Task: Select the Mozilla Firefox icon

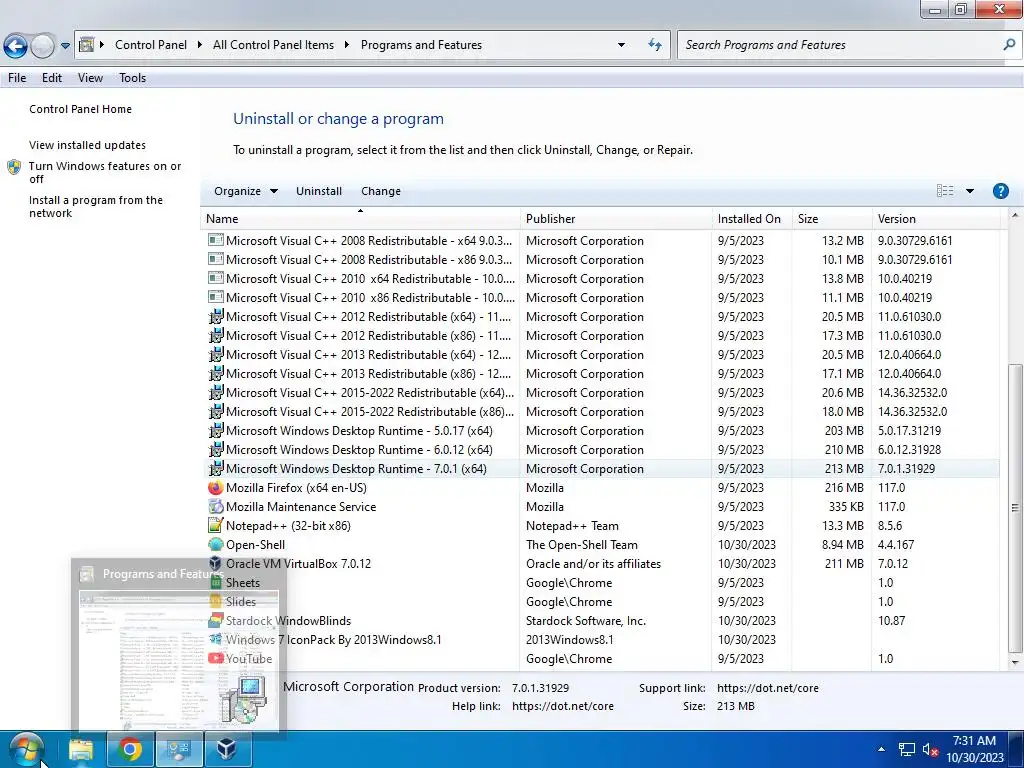Action: pyautogui.click(x=216, y=488)
